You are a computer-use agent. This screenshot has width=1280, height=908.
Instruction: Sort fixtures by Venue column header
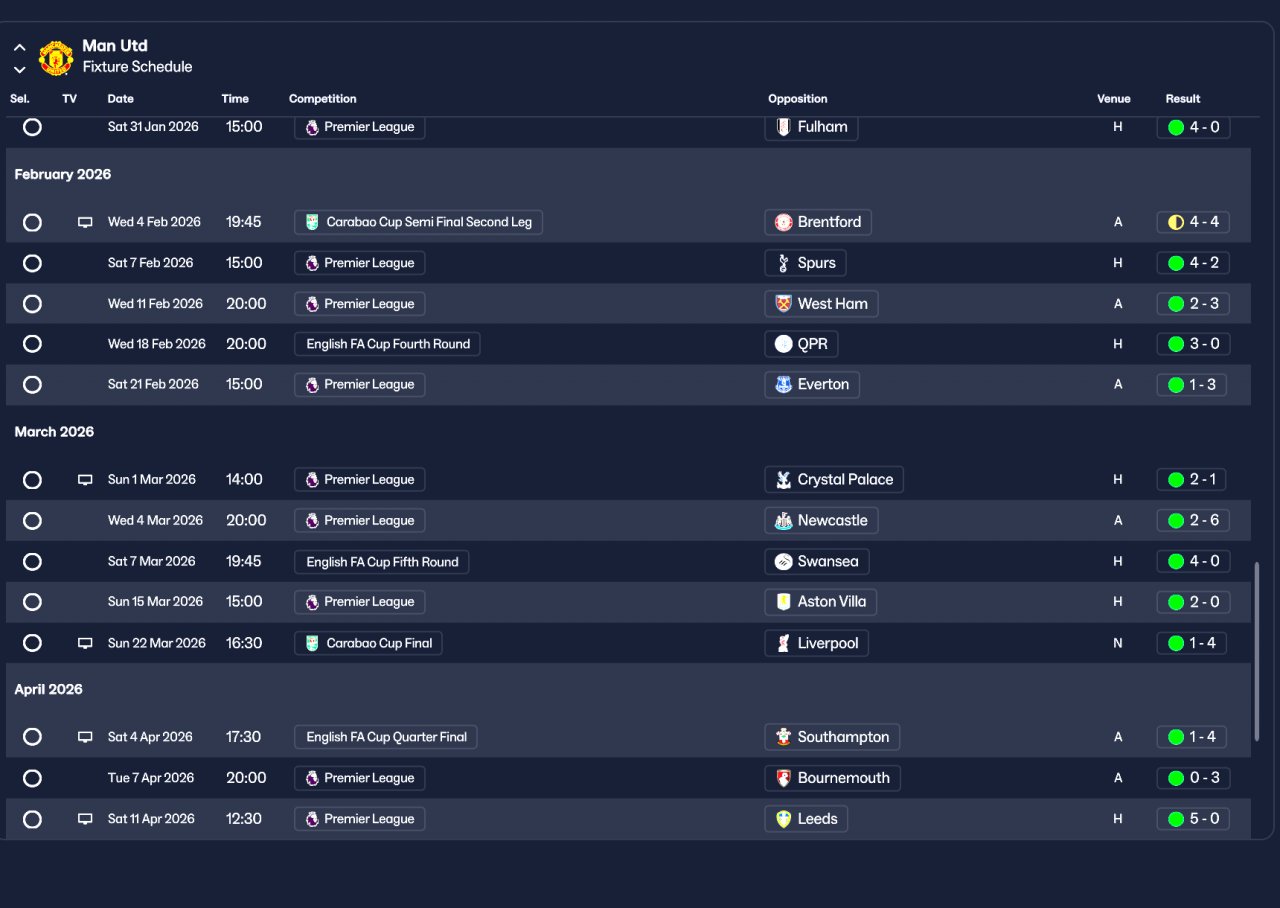(1114, 99)
